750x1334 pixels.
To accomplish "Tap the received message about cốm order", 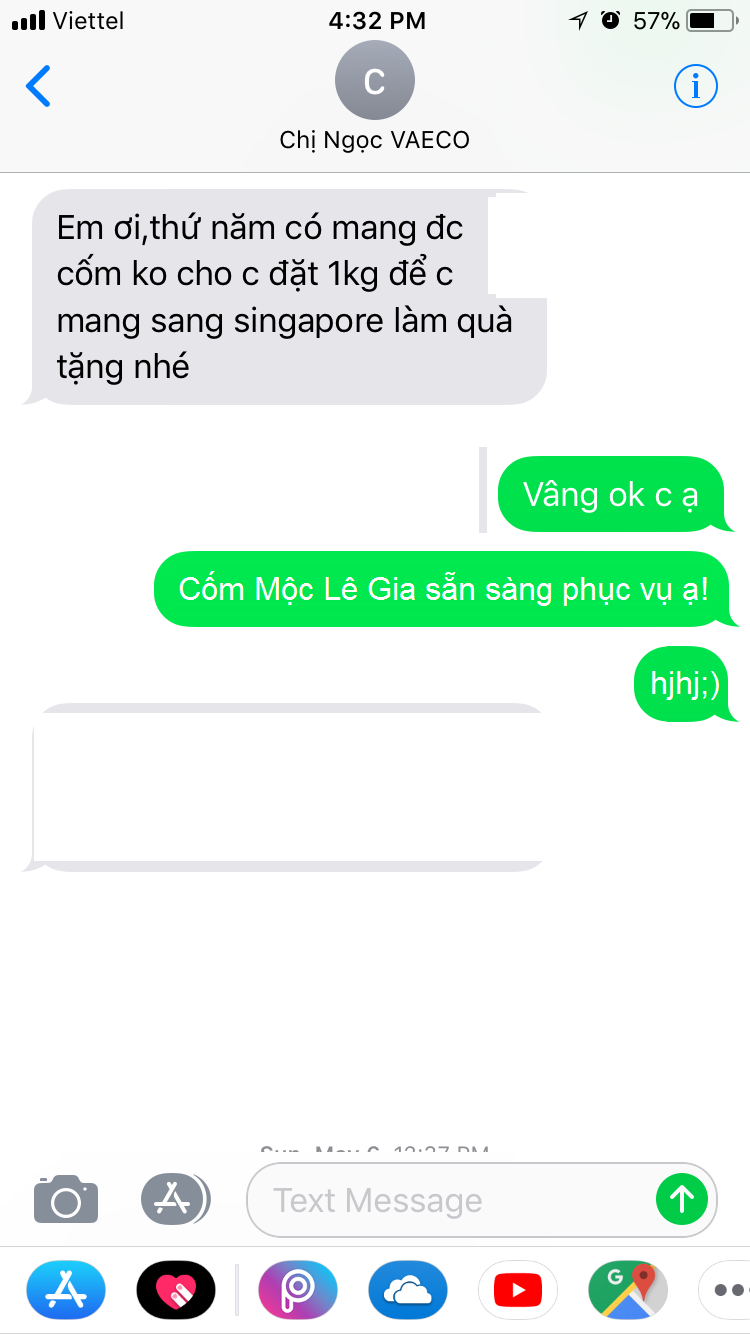I will click(286, 297).
